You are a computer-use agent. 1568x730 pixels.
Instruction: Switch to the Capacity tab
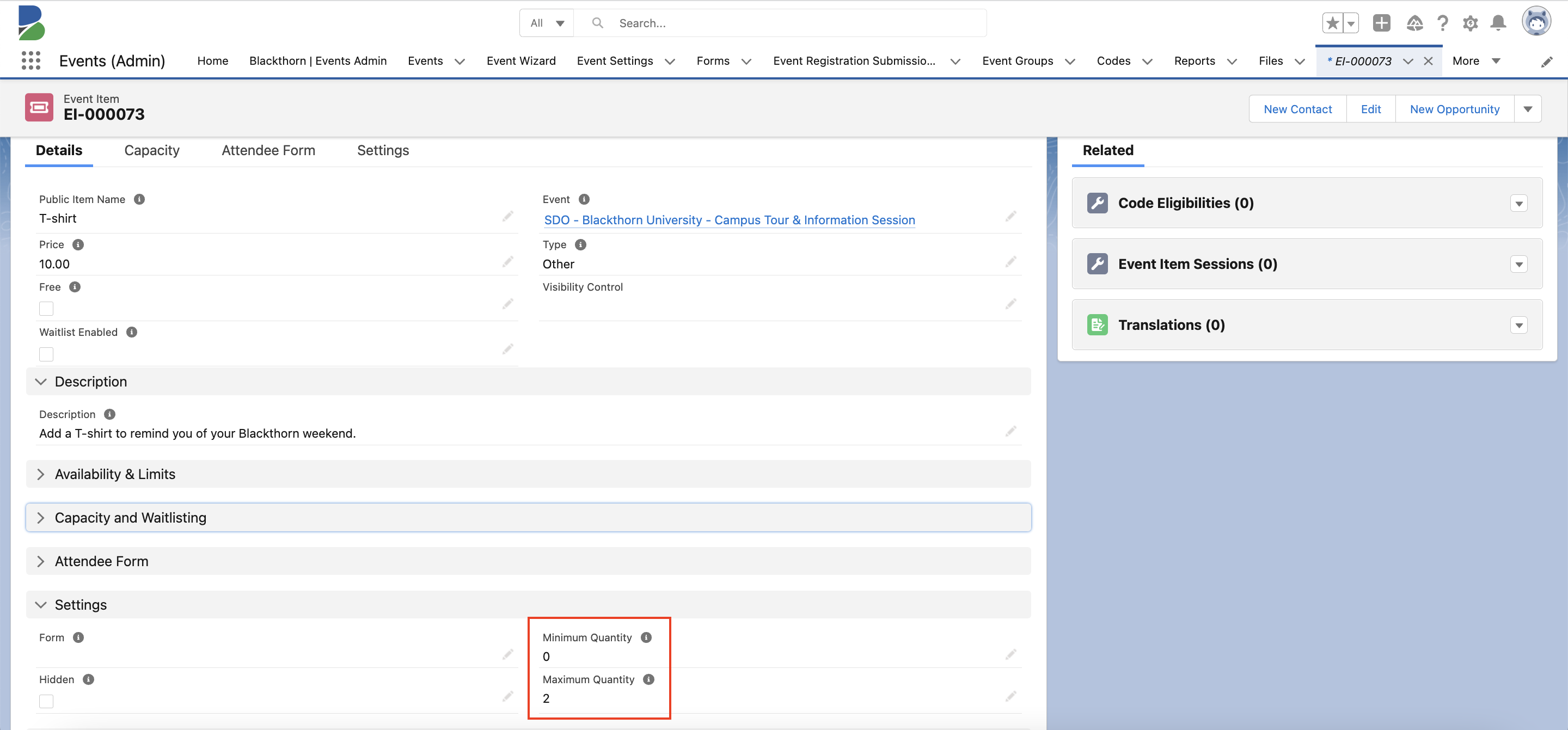151,150
